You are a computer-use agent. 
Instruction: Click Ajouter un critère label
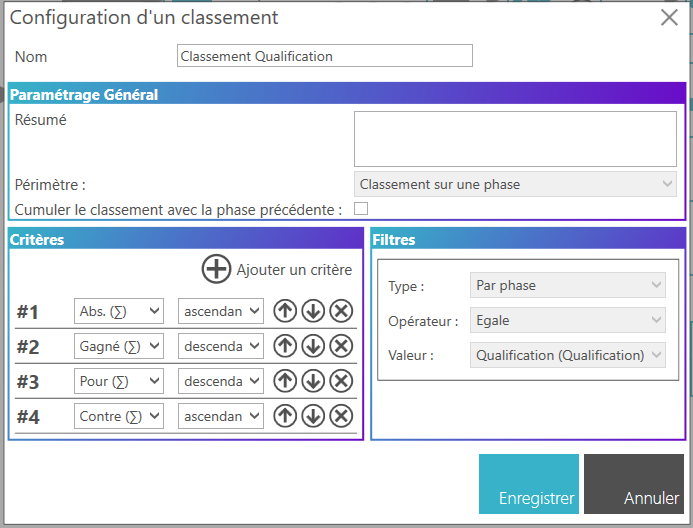tap(294, 270)
